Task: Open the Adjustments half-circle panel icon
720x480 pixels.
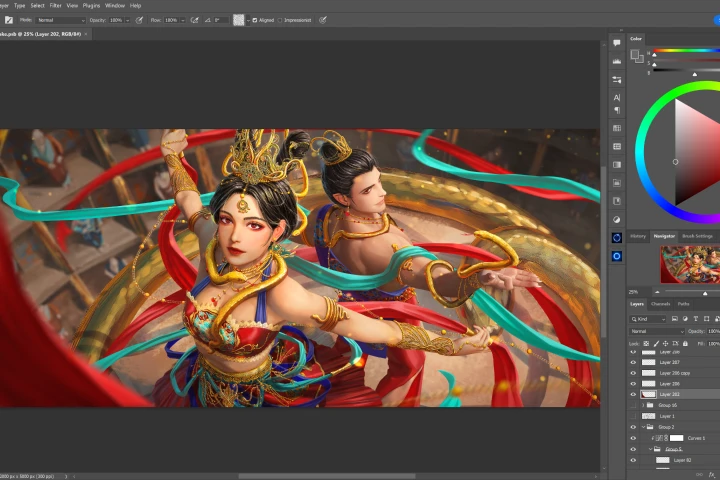Action: click(x=617, y=220)
